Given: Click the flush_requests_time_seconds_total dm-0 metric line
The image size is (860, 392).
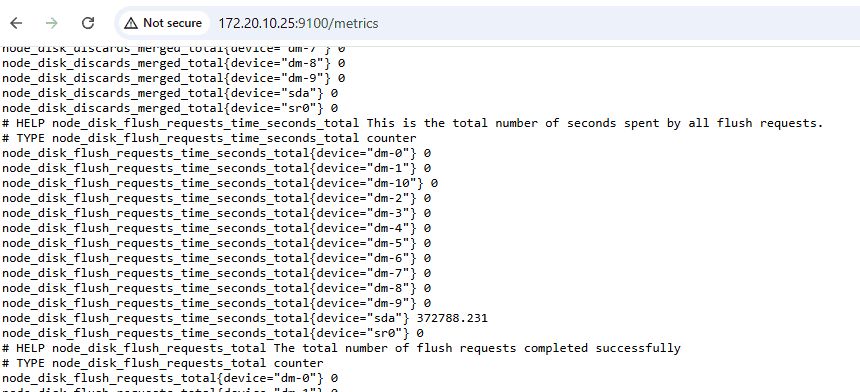Looking at the screenshot, I should point(216,153).
